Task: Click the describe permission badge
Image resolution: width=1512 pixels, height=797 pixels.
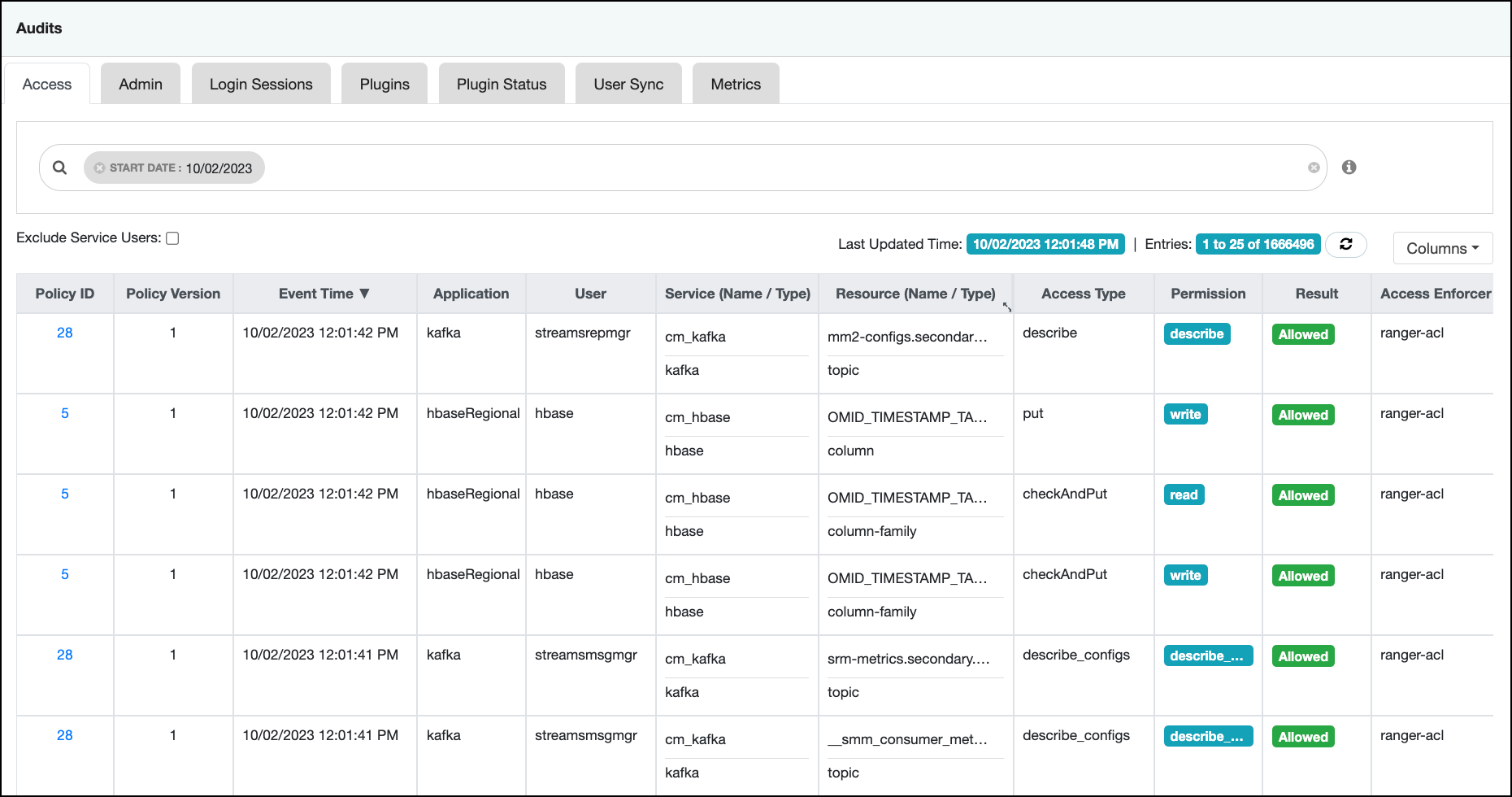Action: point(1196,334)
